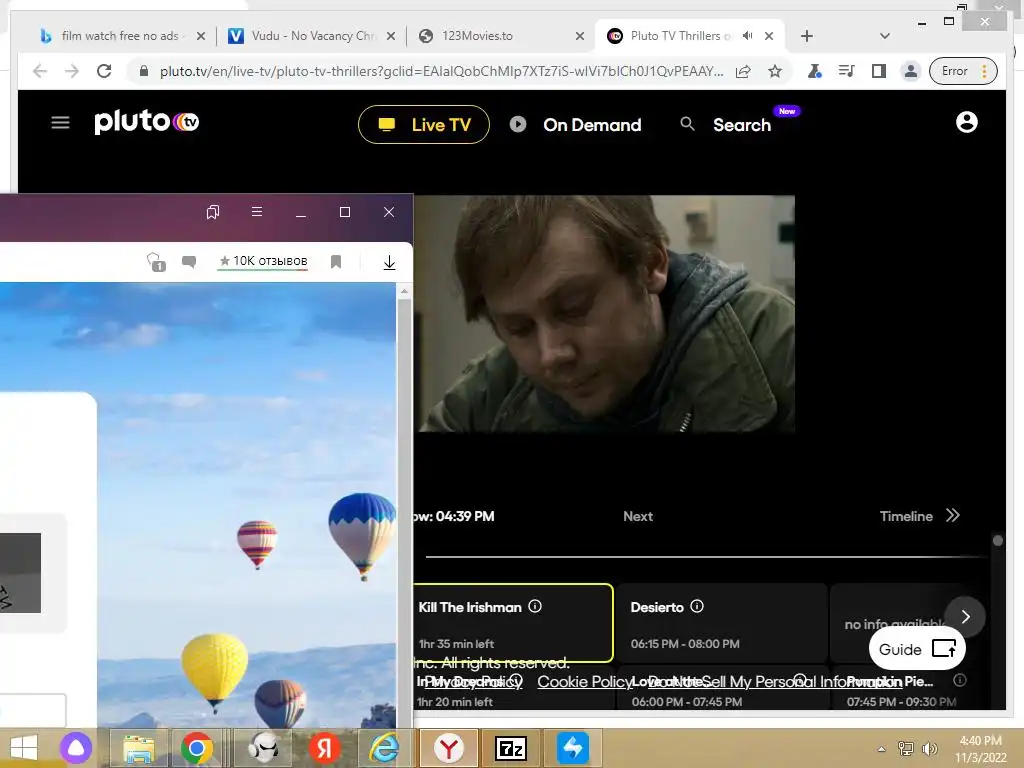Click Yandex protect shield icon
This screenshot has width=1024, height=768.
[x=156, y=262]
